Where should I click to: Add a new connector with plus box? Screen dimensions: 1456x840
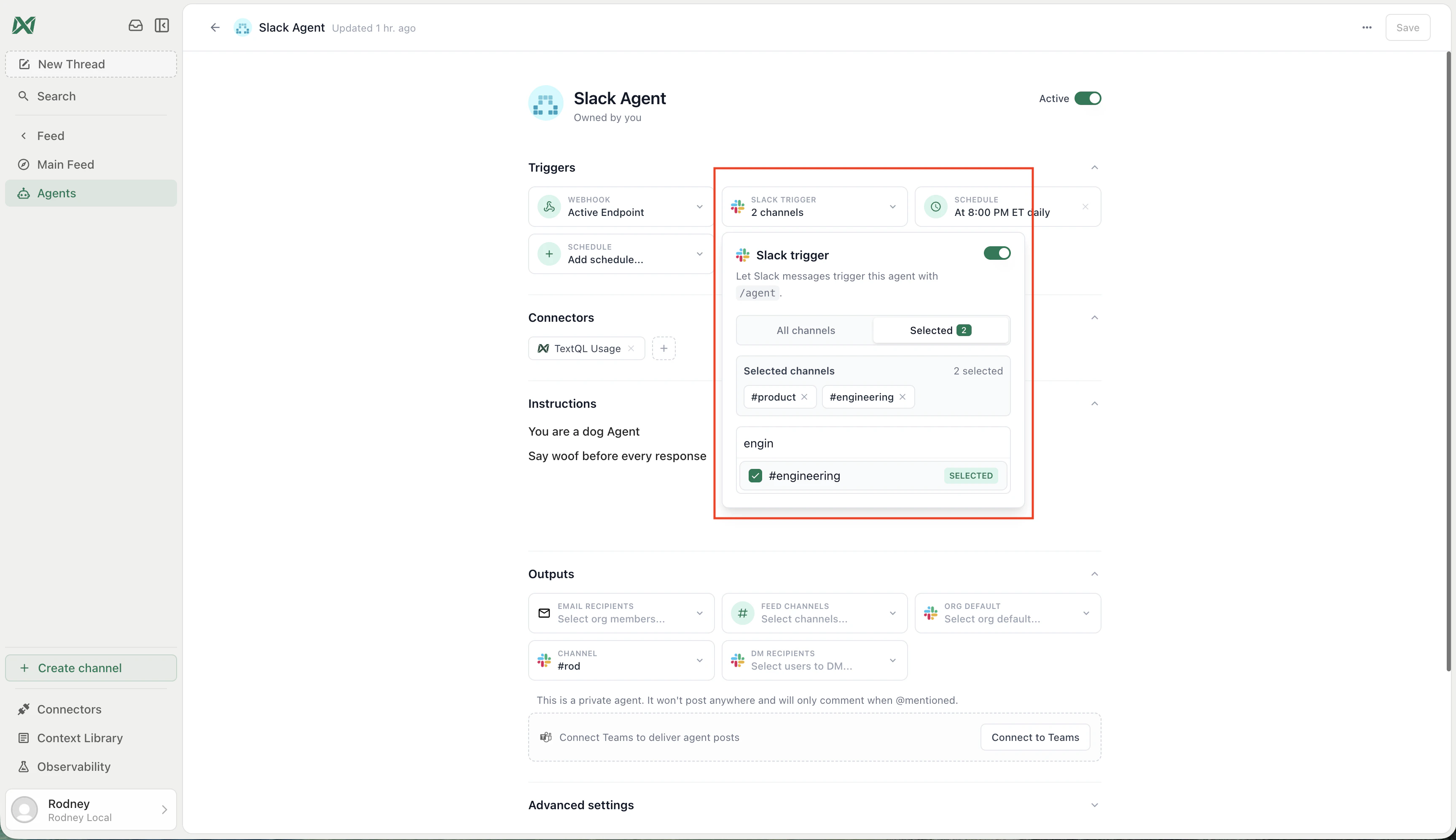pyautogui.click(x=664, y=348)
